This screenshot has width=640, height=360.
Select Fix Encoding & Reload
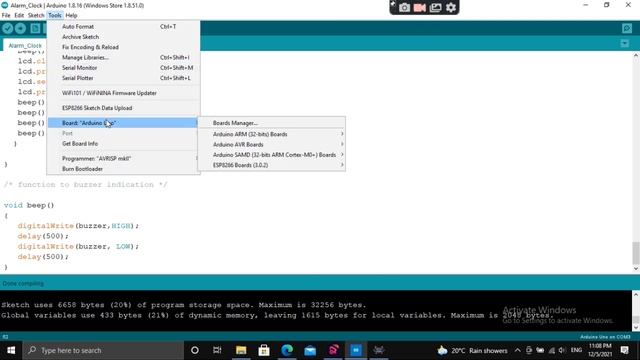(x=123, y=47)
